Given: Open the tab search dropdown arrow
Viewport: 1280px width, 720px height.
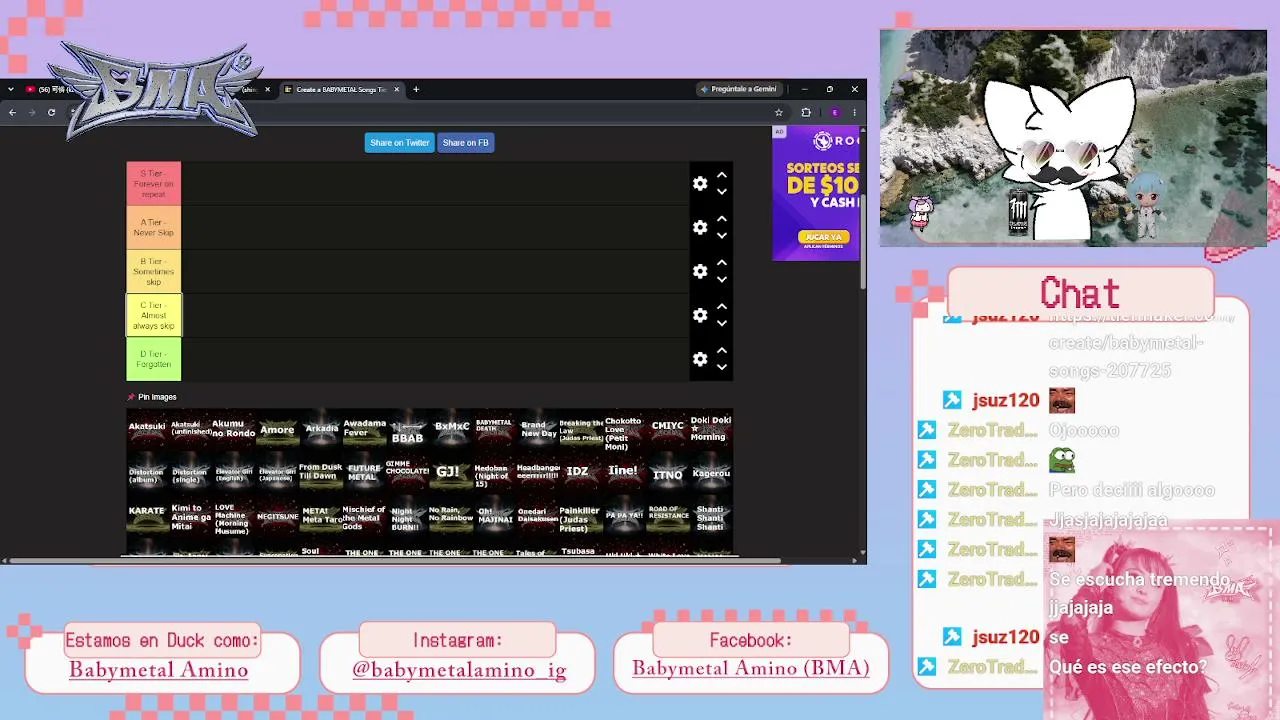Looking at the screenshot, I should [10, 89].
